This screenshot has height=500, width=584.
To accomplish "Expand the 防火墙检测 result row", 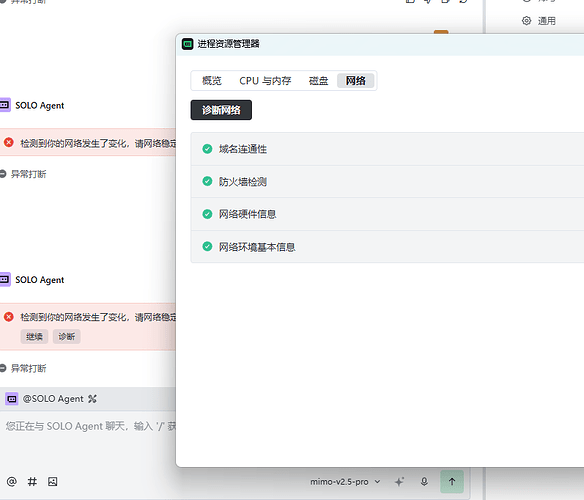I will coord(387,181).
